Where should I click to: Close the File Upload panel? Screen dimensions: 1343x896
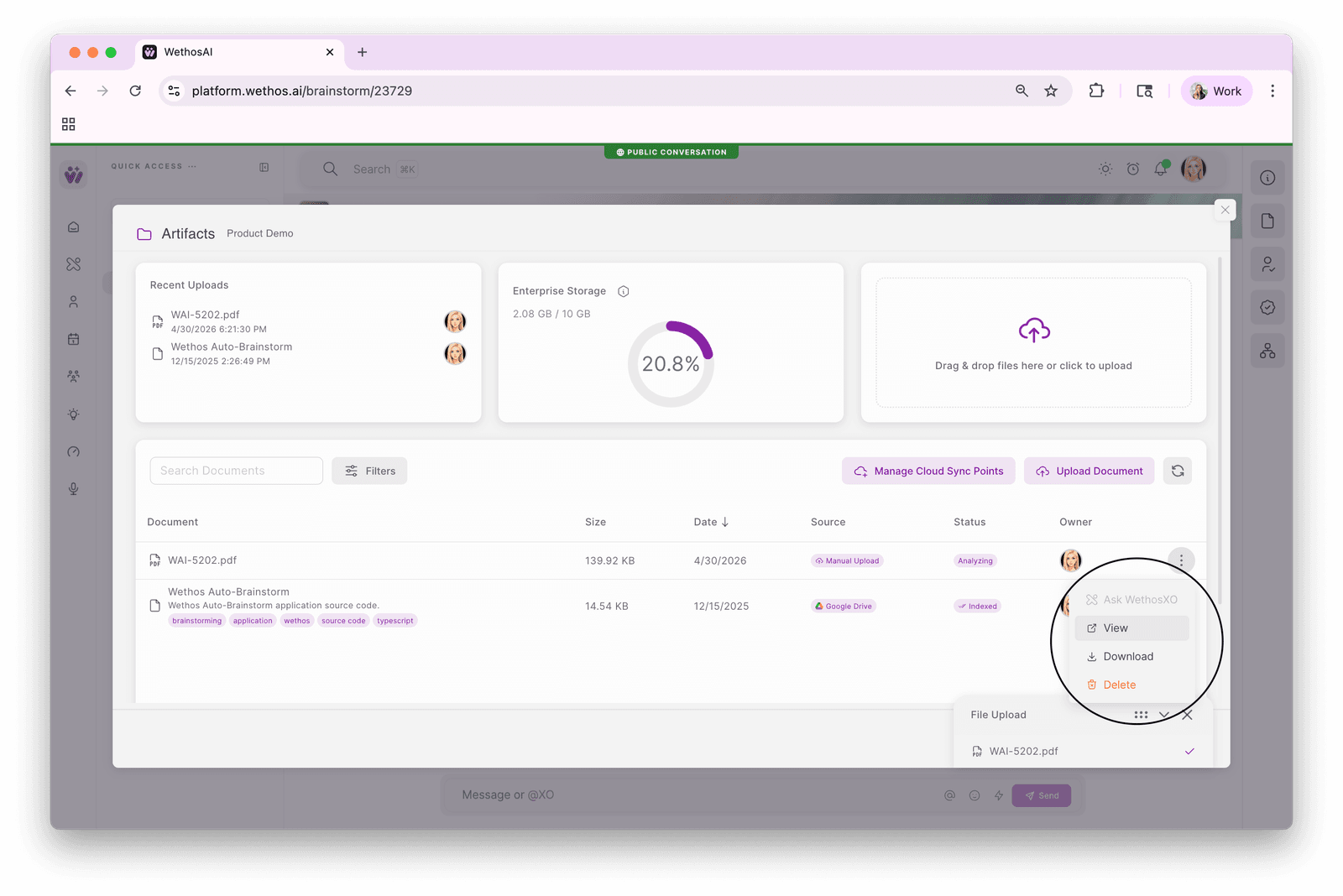click(x=1187, y=715)
